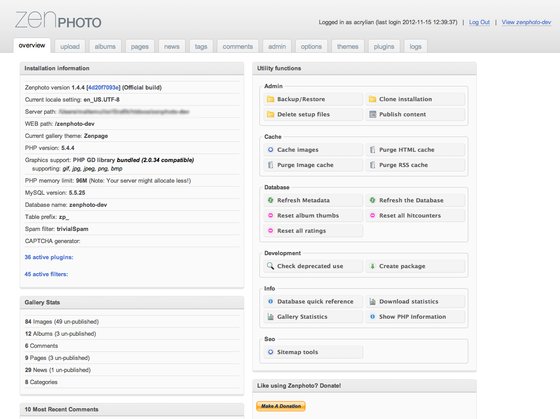The image size is (560, 419).
Task: Click the Backup/Restore folder icon
Action: [x=270, y=99]
